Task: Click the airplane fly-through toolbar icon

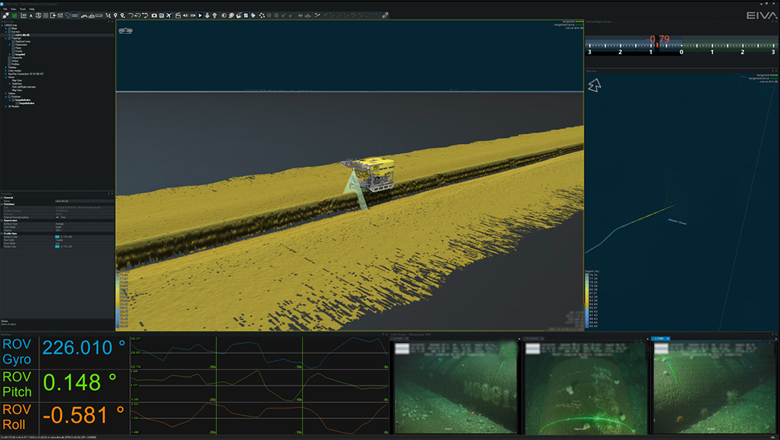Action: click(x=170, y=15)
